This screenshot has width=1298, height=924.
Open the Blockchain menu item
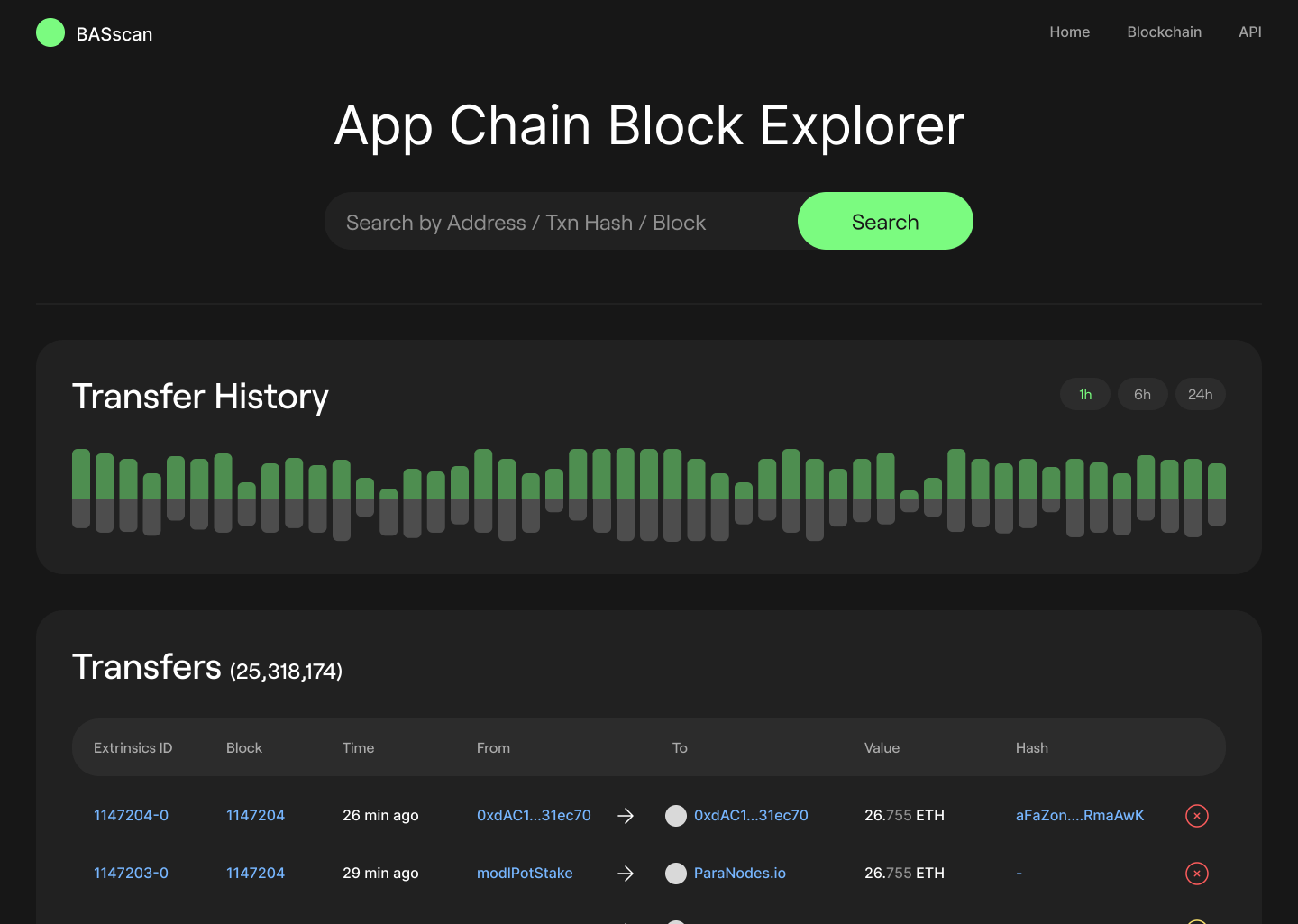[1164, 32]
